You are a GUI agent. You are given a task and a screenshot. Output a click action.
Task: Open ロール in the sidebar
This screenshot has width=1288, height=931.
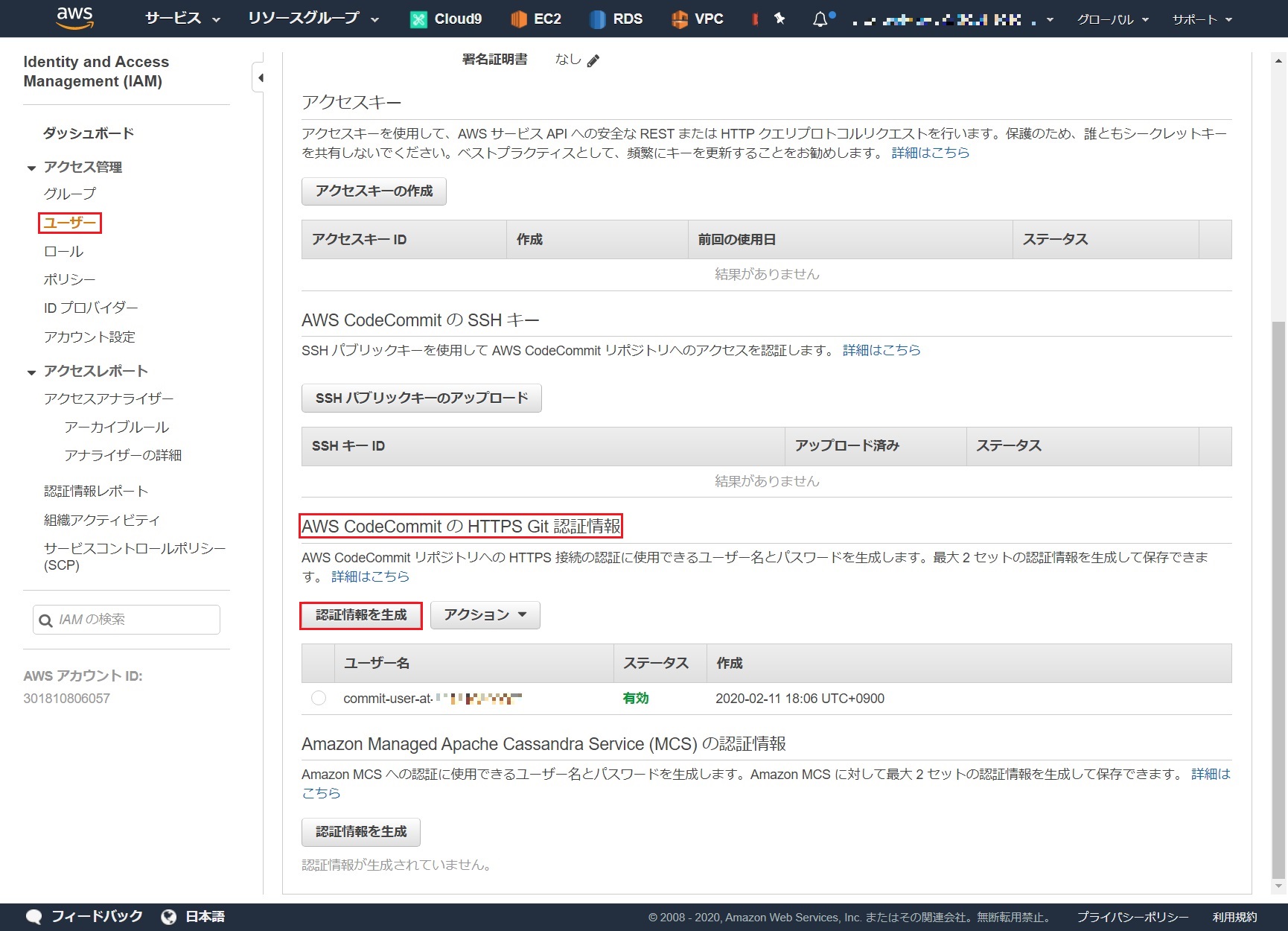click(63, 252)
